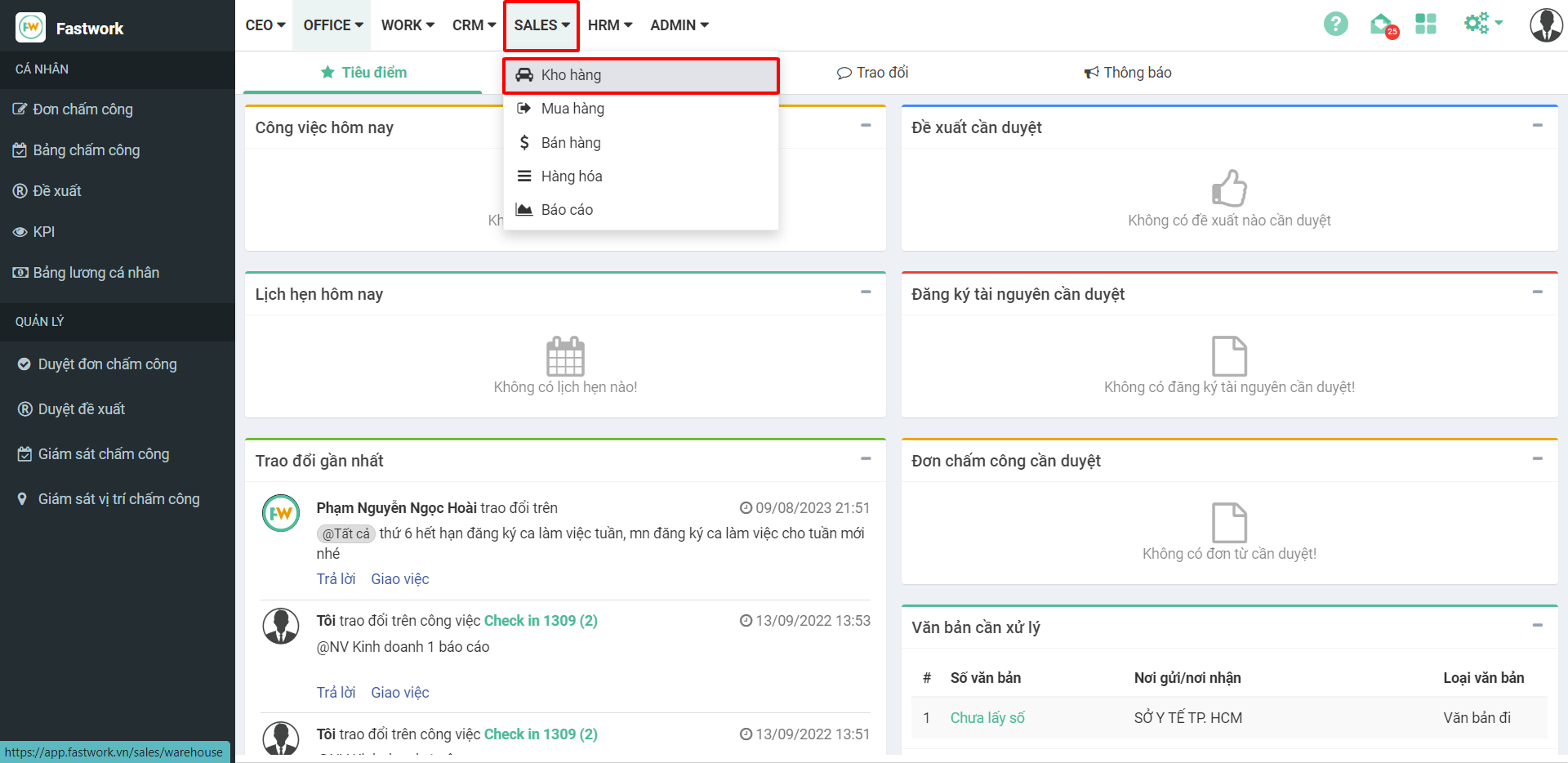Click the Chưa lấy số link
The image size is (1568, 763).
pyautogui.click(x=987, y=718)
